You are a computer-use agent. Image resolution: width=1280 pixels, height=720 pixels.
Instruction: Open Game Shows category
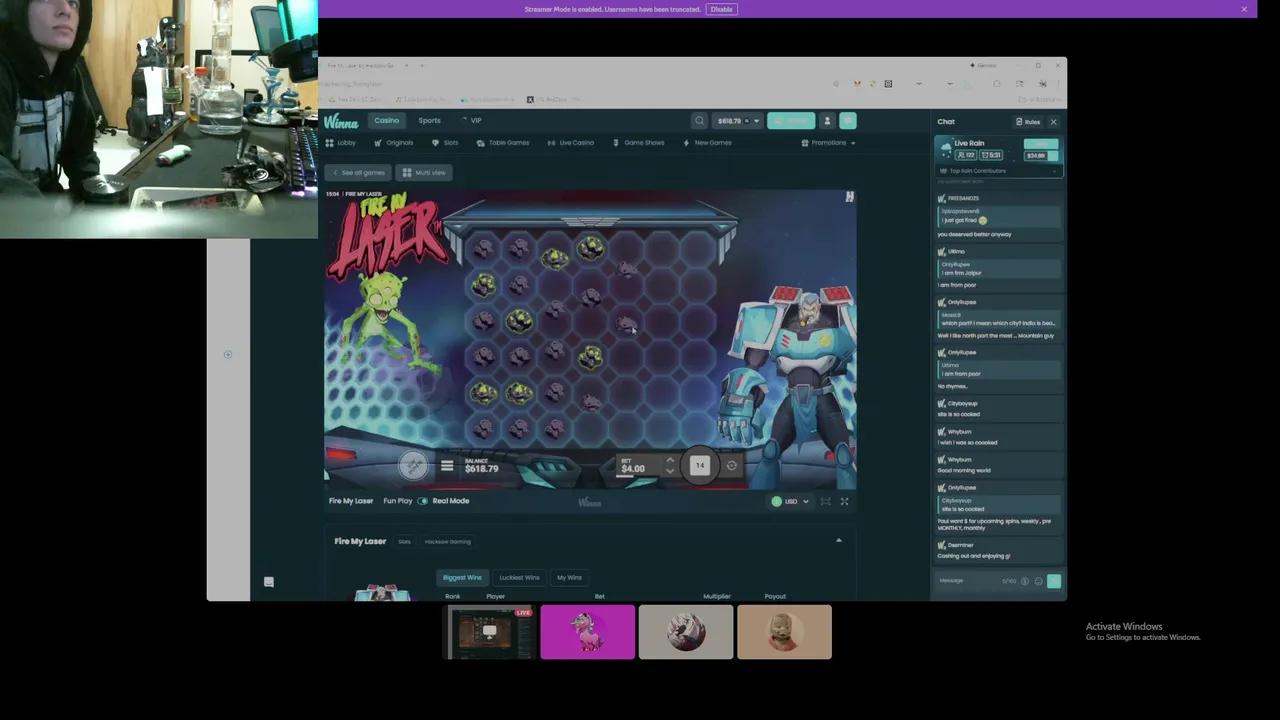(x=638, y=143)
